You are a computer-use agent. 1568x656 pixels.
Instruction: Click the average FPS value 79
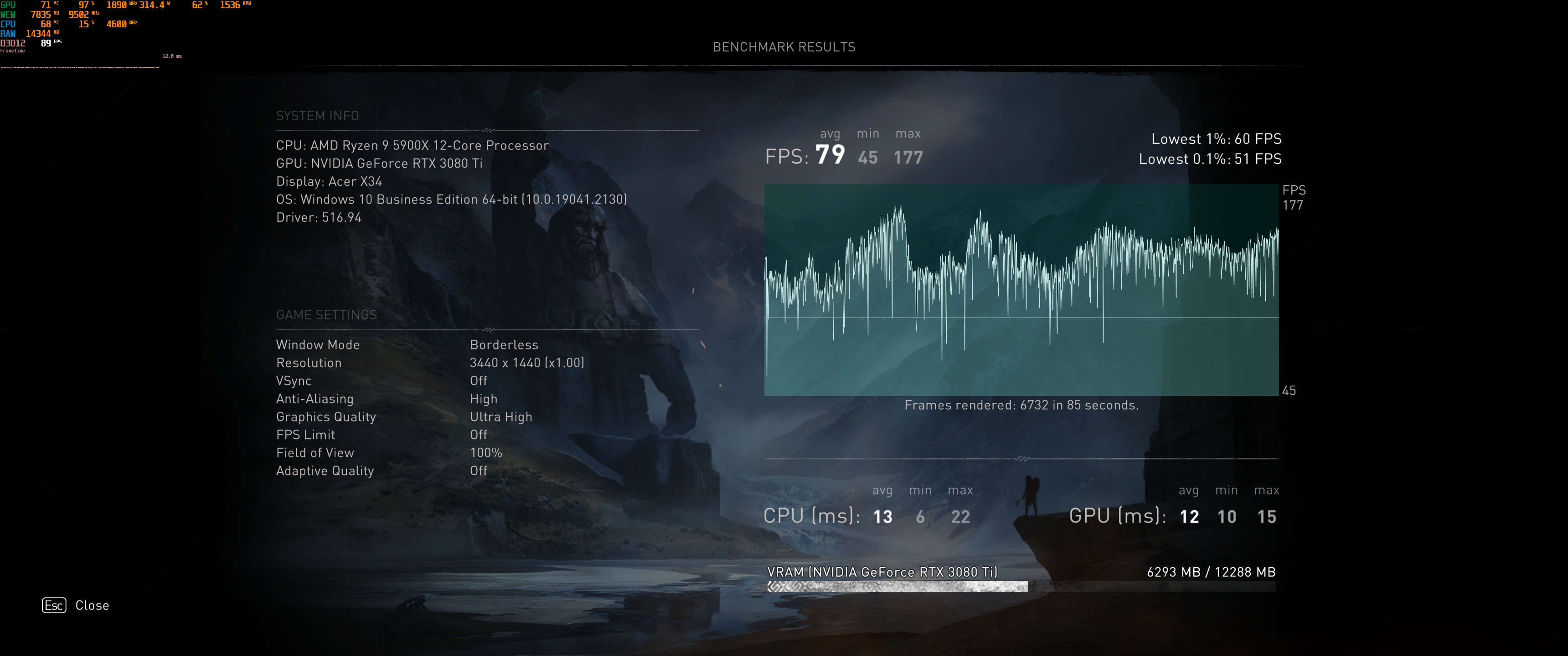pos(830,154)
